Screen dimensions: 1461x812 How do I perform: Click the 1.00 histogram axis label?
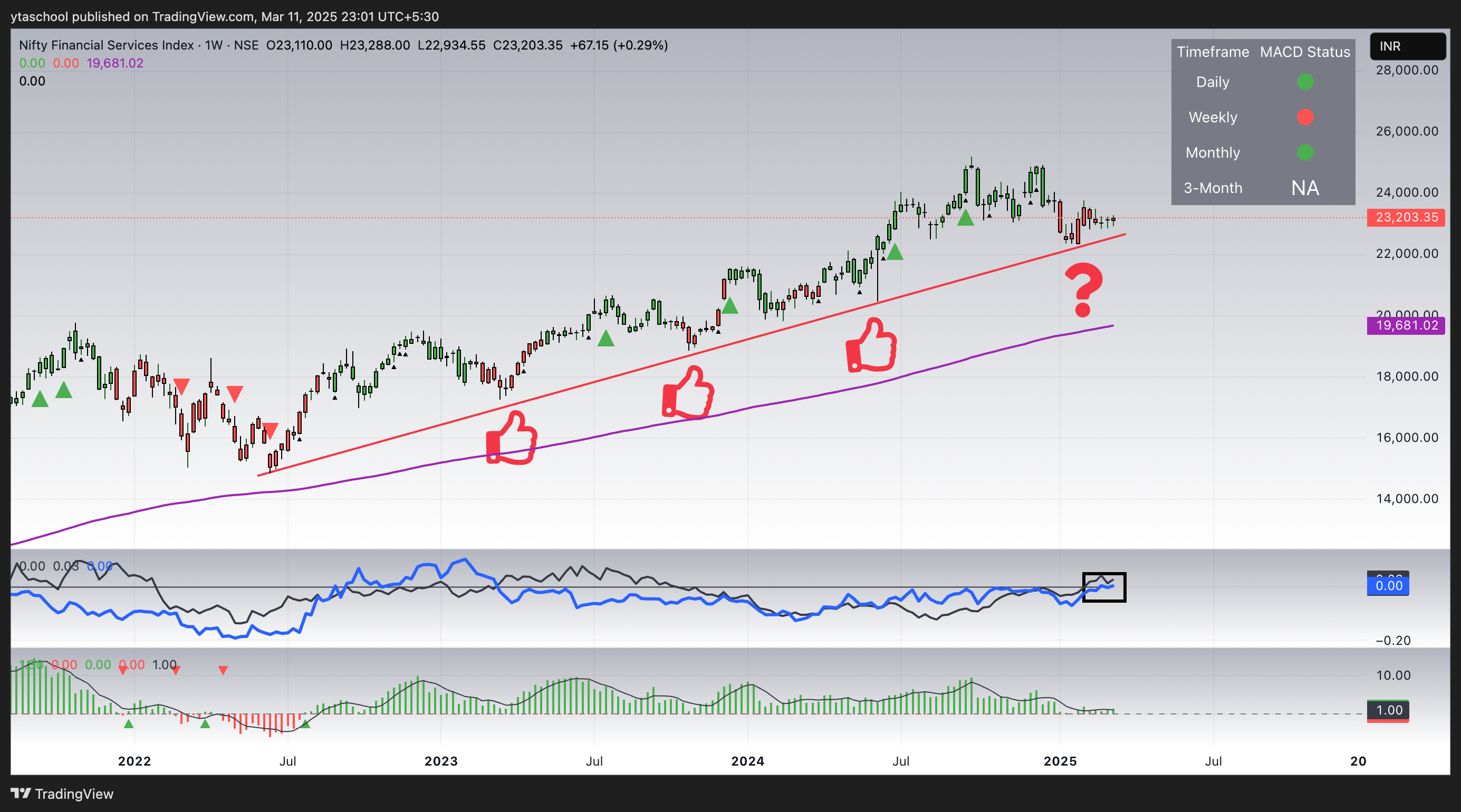(1388, 710)
